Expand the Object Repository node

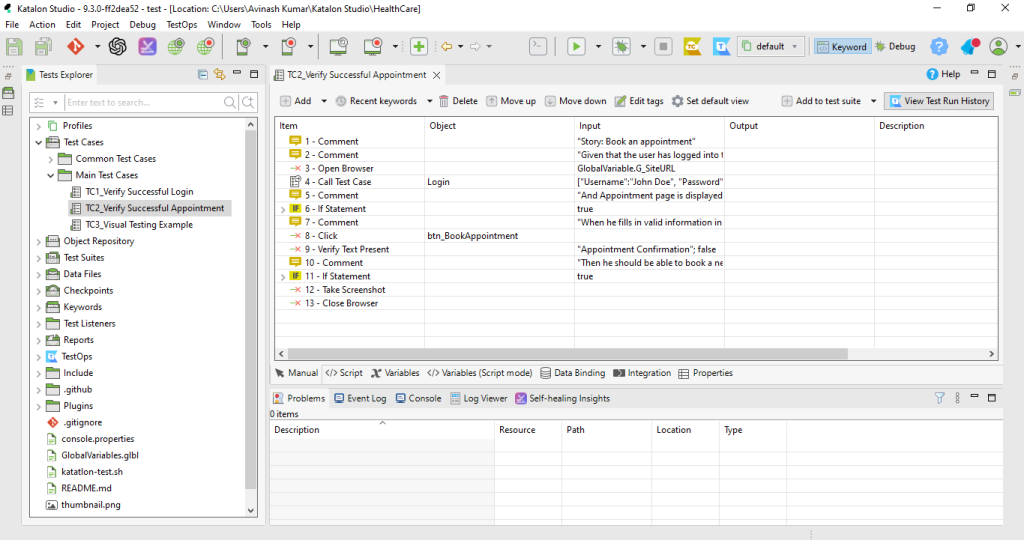(x=39, y=242)
